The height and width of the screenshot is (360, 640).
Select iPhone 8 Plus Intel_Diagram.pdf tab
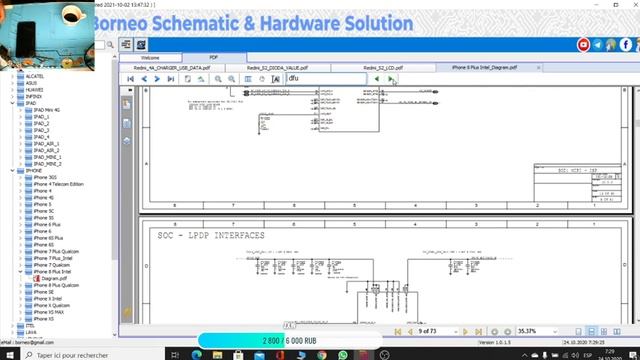484,67
